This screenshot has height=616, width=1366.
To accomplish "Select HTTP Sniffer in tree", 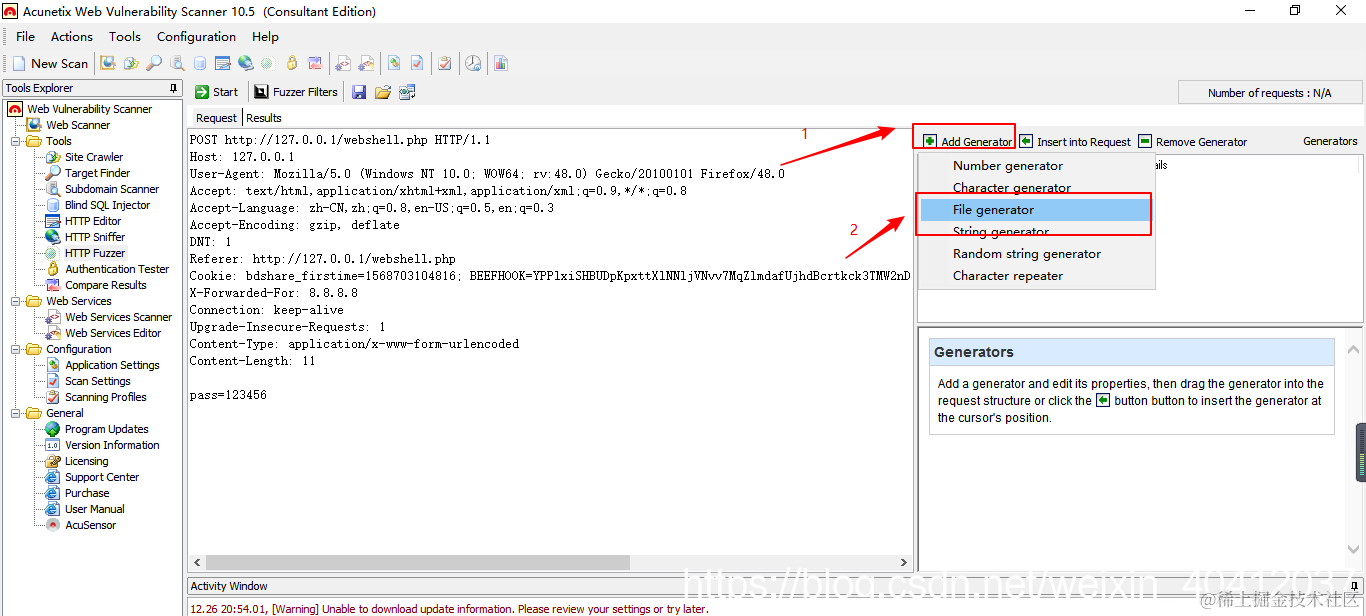I will coord(95,237).
